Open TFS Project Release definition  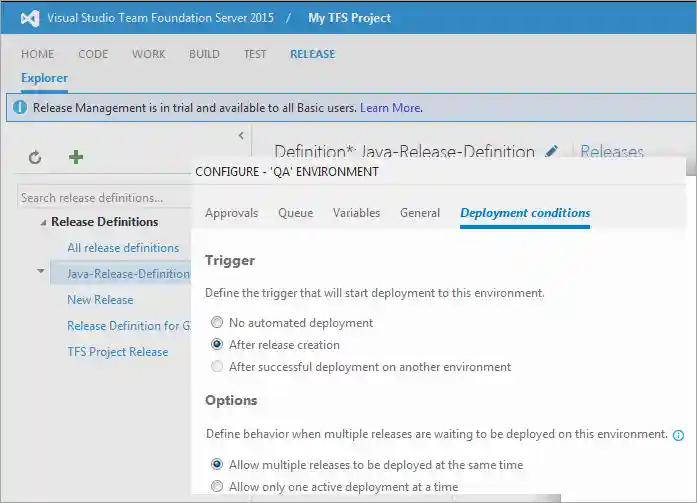click(118, 352)
